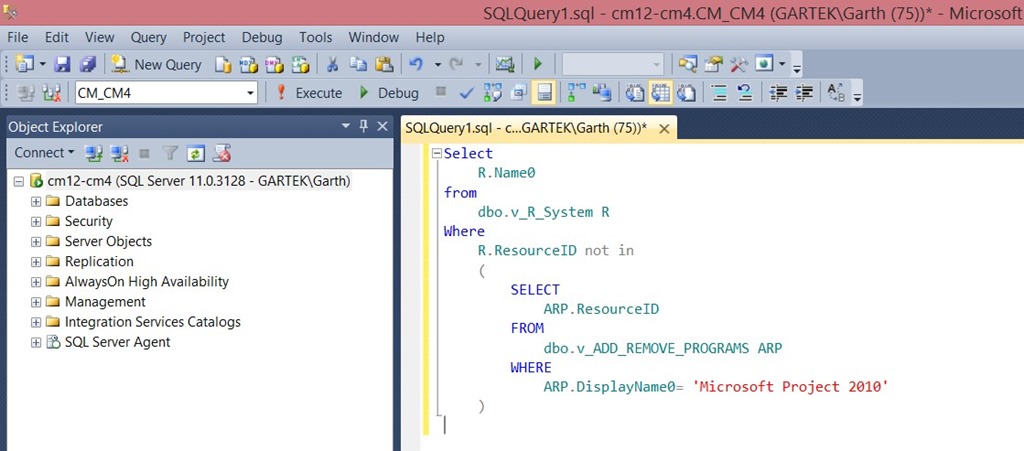1024x451 pixels.
Task: Open Object Explorer window position dropdown arrow
Action: (x=346, y=127)
